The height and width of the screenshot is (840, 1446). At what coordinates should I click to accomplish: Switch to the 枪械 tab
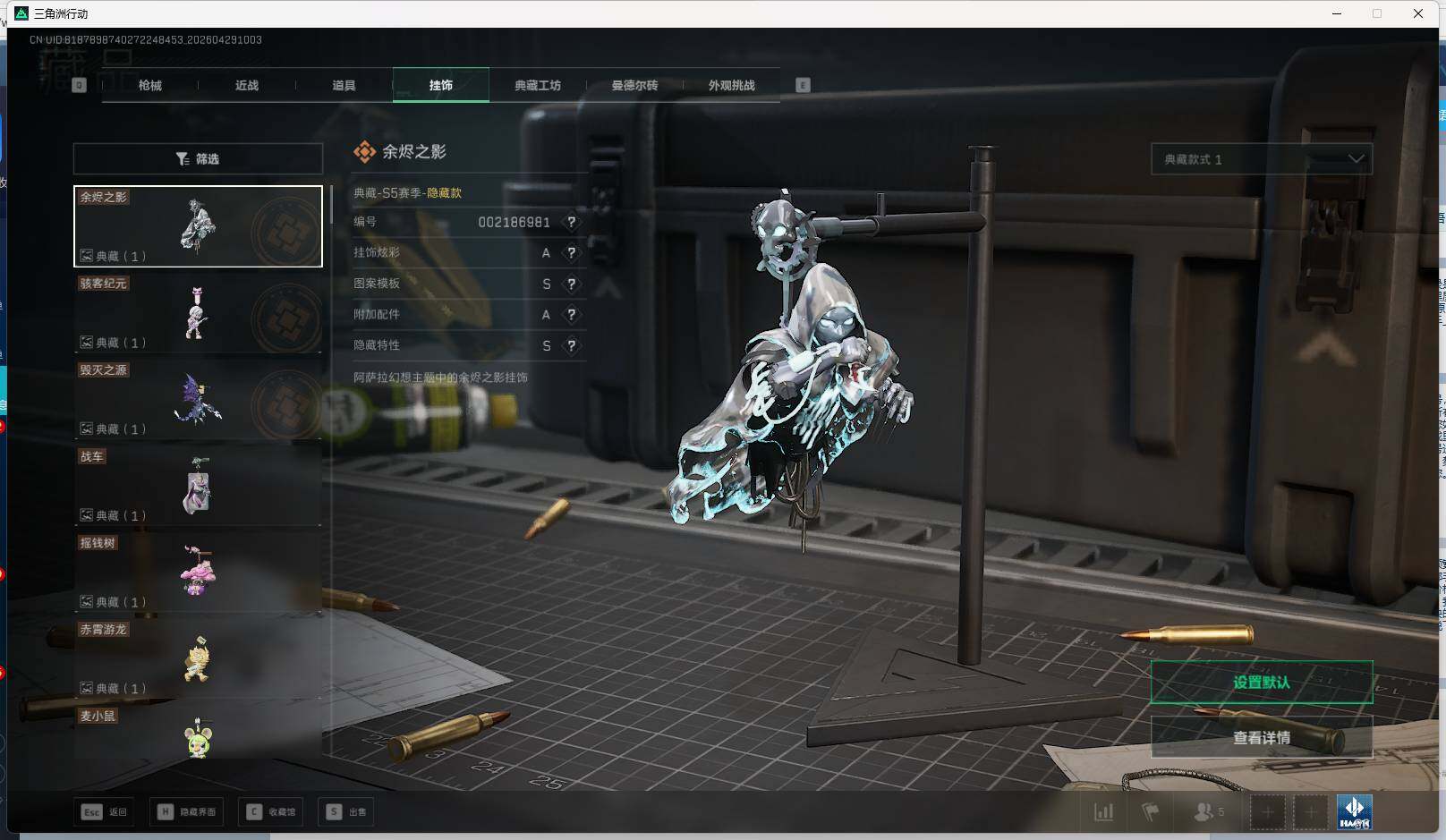tap(150, 86)
